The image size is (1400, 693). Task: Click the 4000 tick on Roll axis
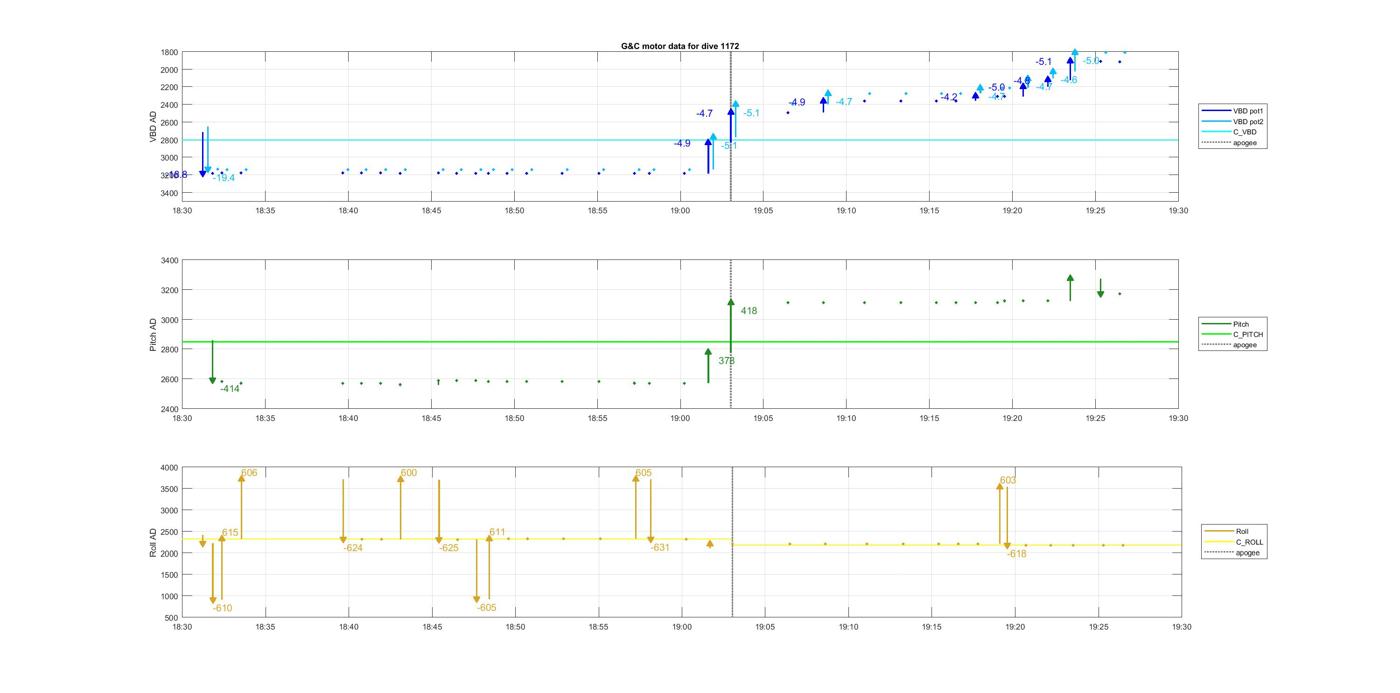pyautogui.click(x=169, y=468)
